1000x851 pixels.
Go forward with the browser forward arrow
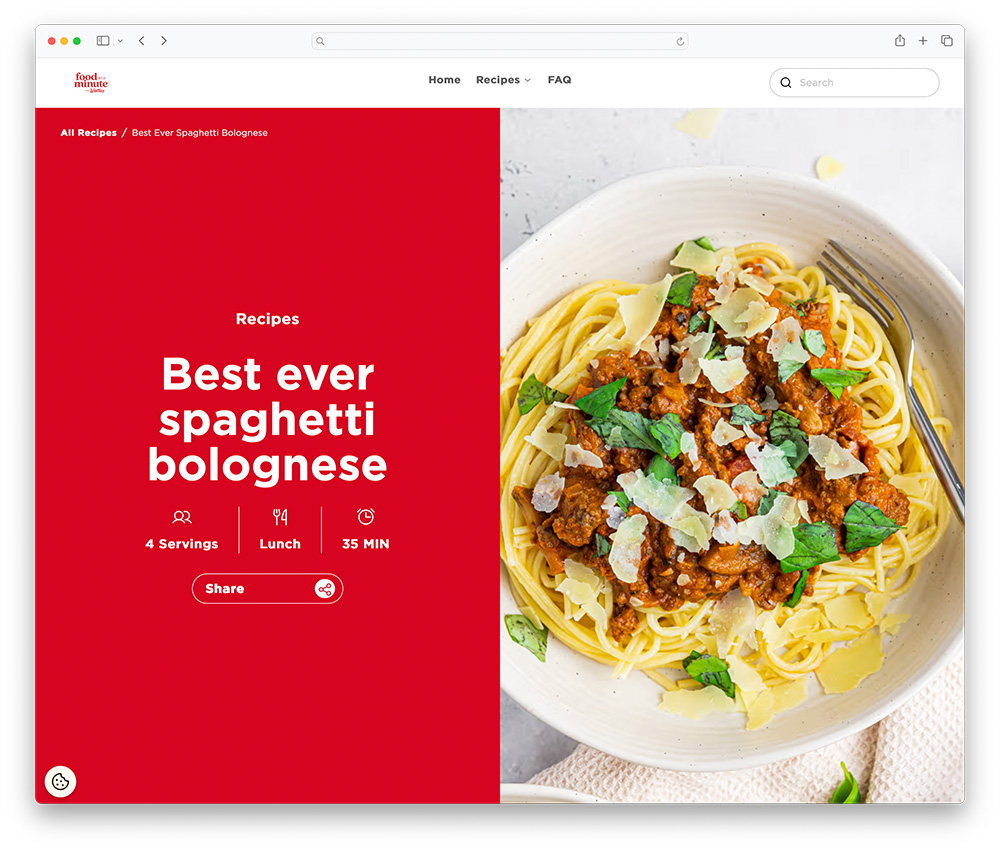click(x=164, y=41)
